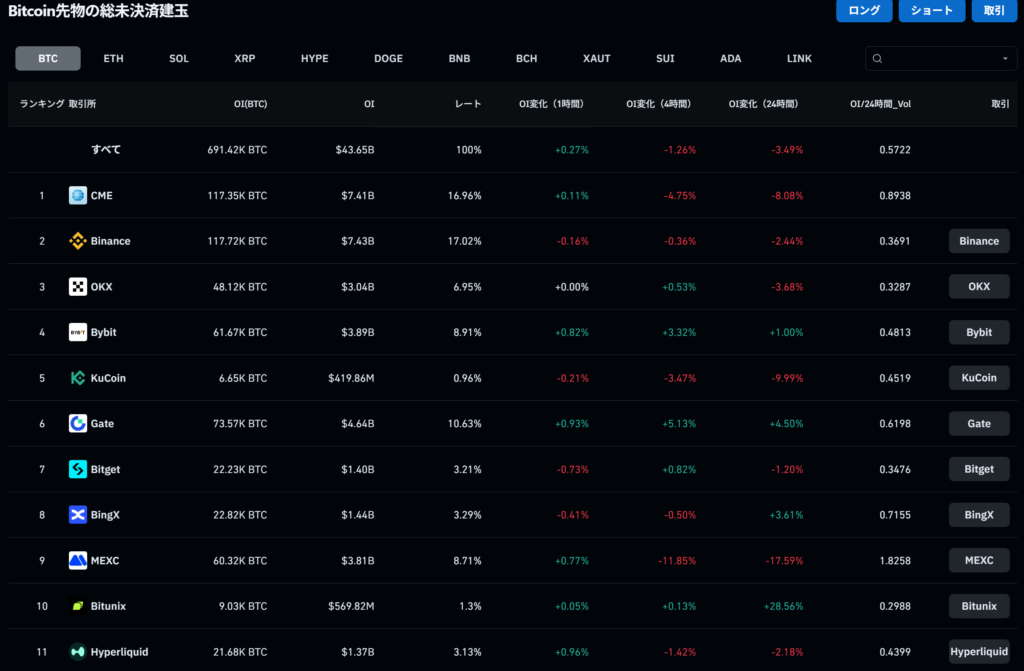Click the Bitunix trade button

[x=979, y=606]
